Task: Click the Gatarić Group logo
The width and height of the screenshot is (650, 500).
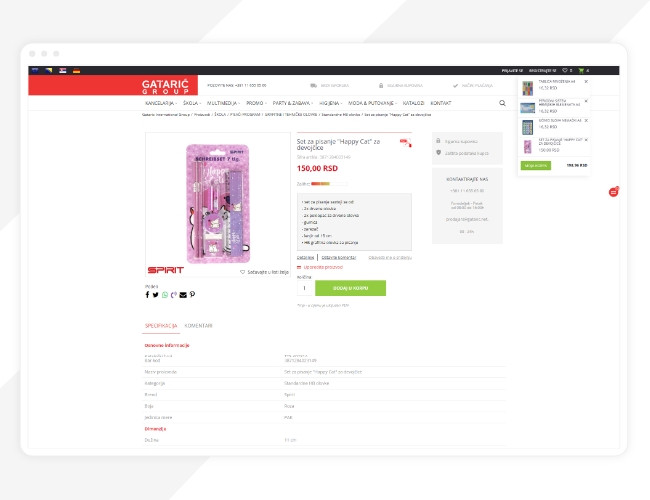Action: (165, 86)
